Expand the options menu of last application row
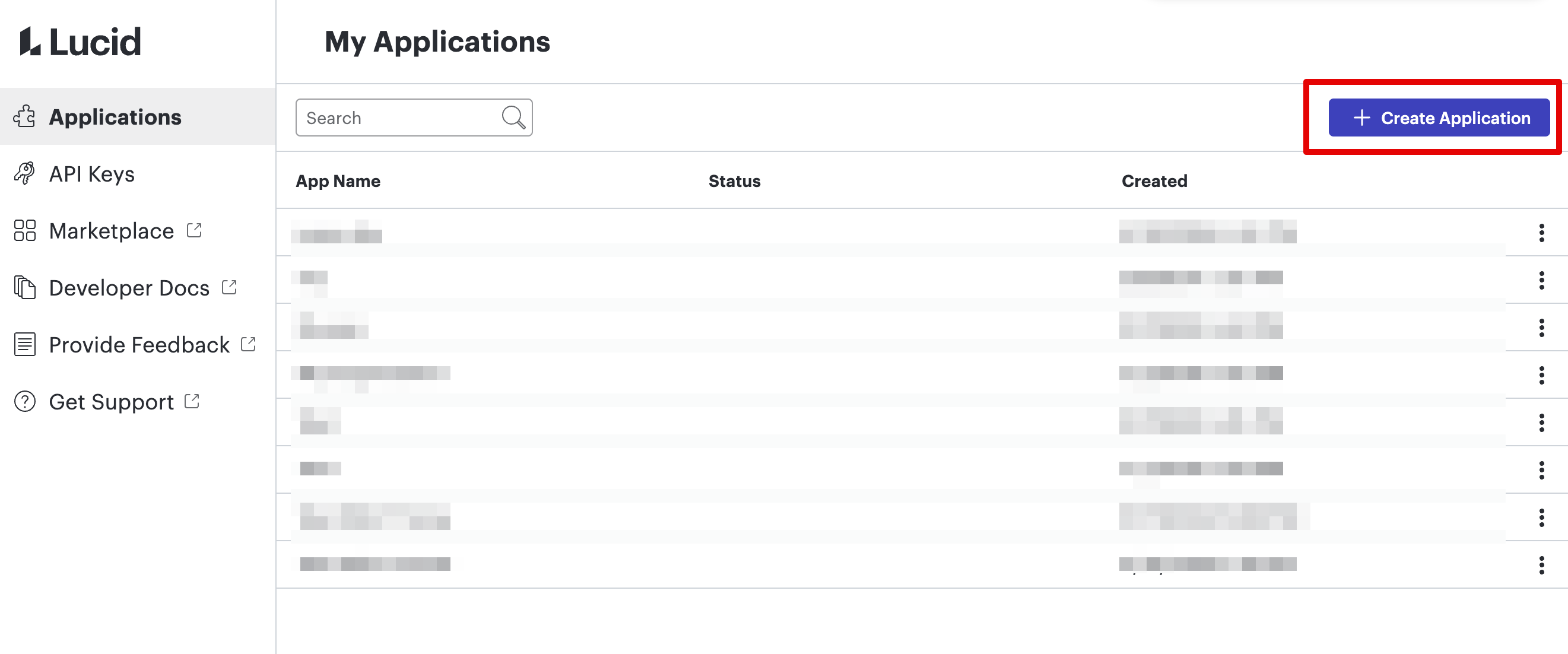Viewport: 1568px width, 654px height. [1541, 565]
